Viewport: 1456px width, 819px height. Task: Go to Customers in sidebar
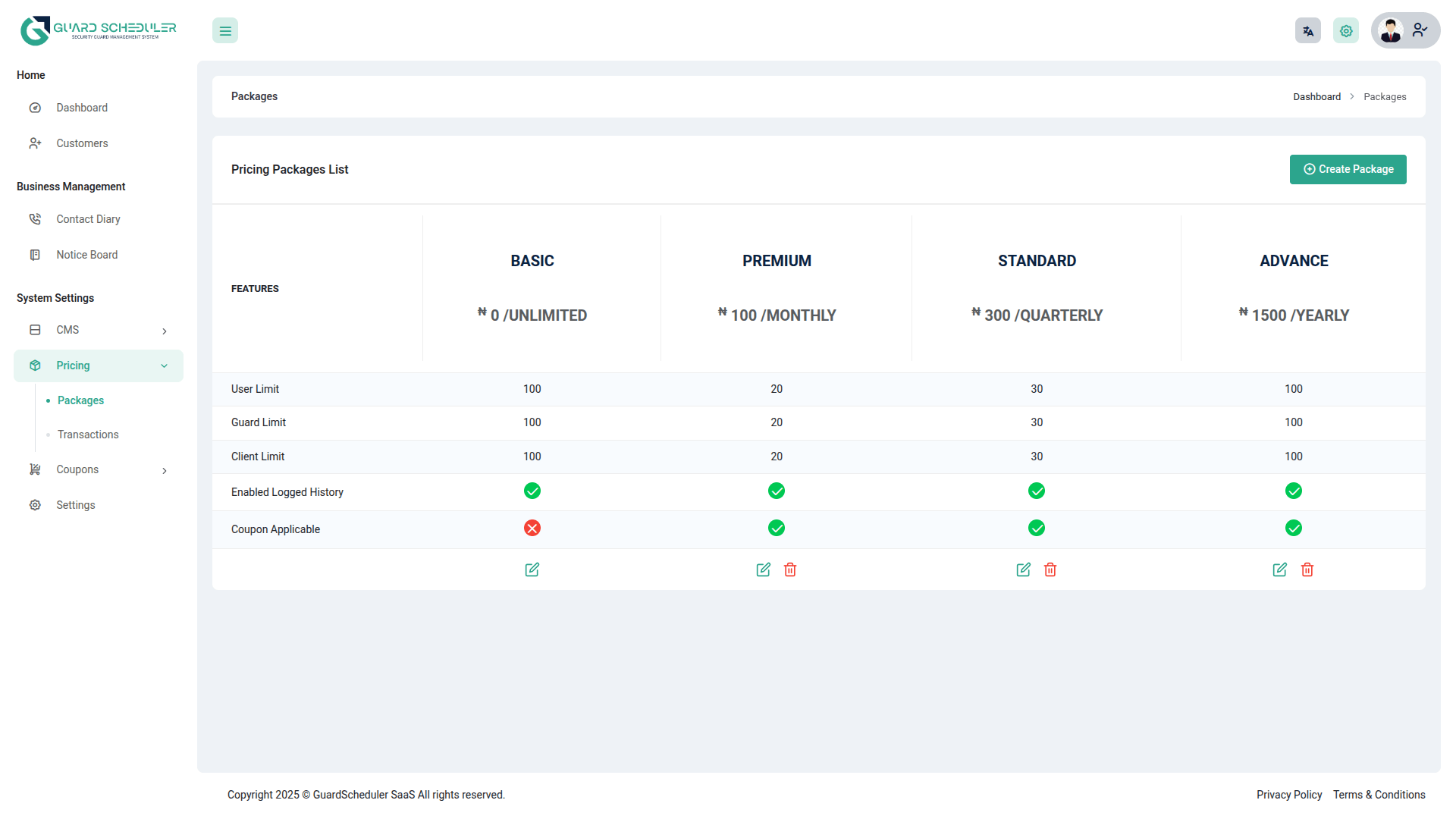(82, 143)
